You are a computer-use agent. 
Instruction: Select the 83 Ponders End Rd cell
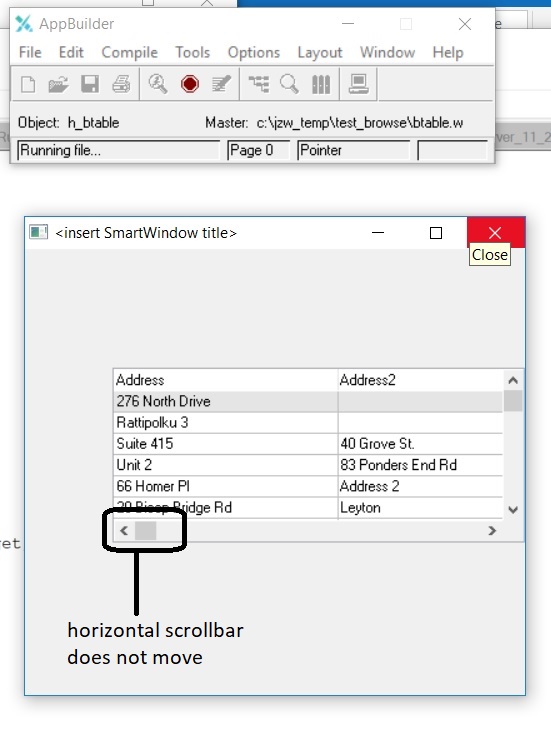click(420, 465)
